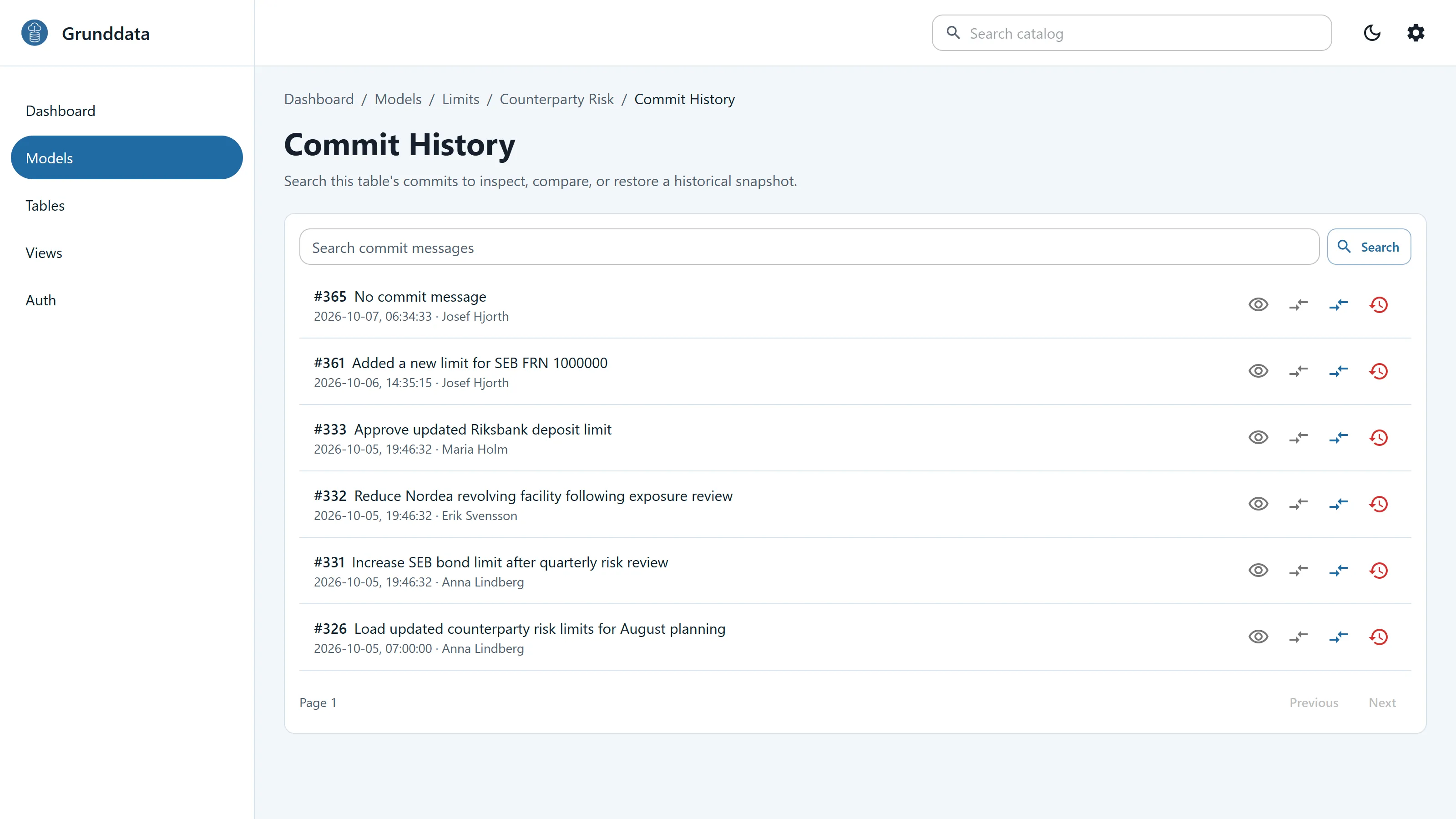Click the eye icon for Riksbank deposit commit #333

tap(1258, 437)
